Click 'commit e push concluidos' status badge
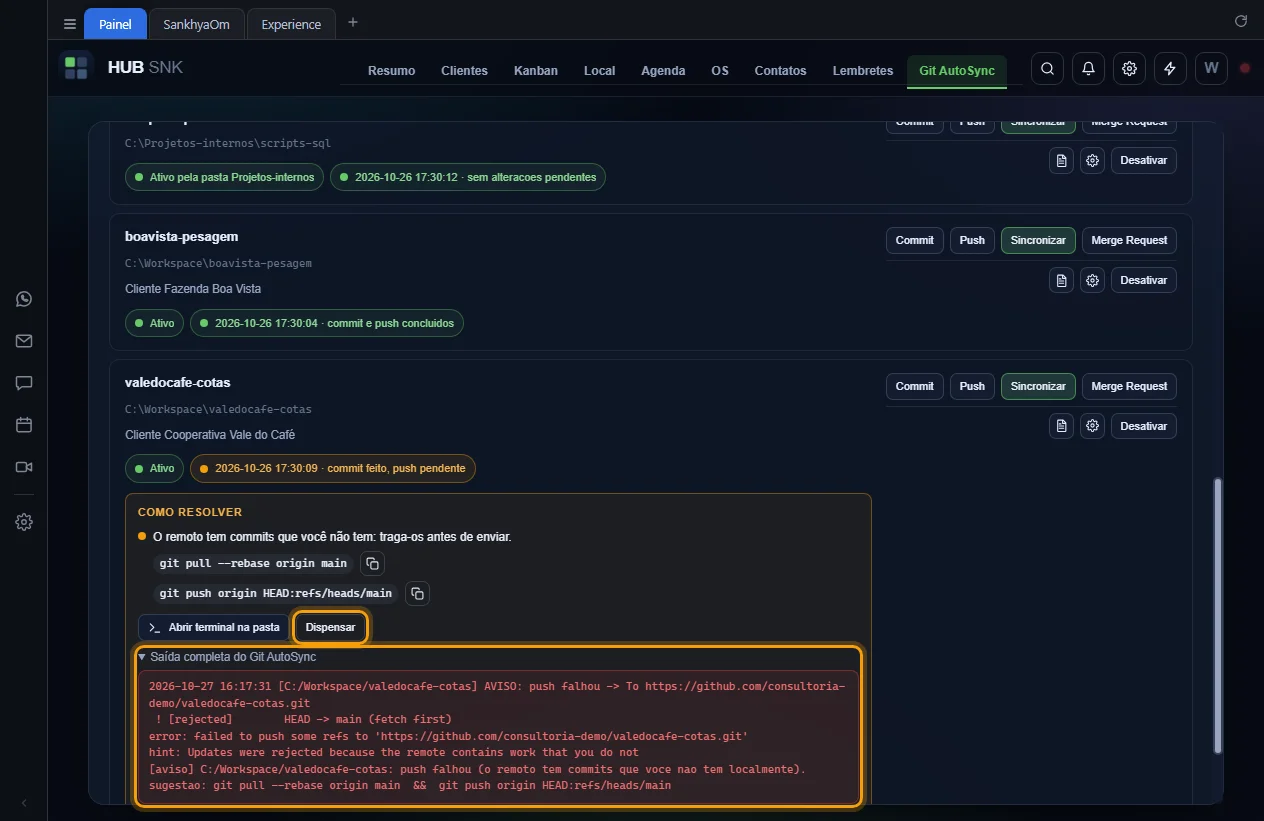1264x821 pixels. click(327, 323)
